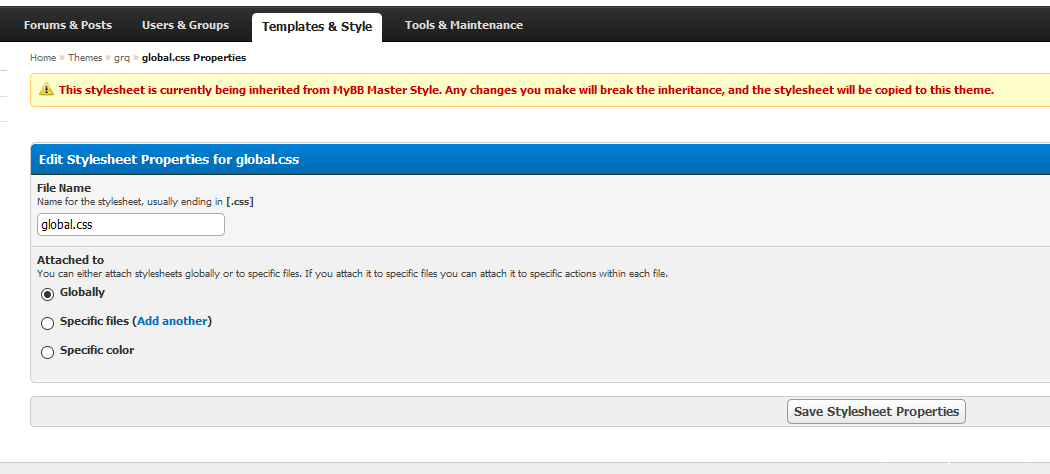Click the Home breadcrumb link

coord(43,58)
